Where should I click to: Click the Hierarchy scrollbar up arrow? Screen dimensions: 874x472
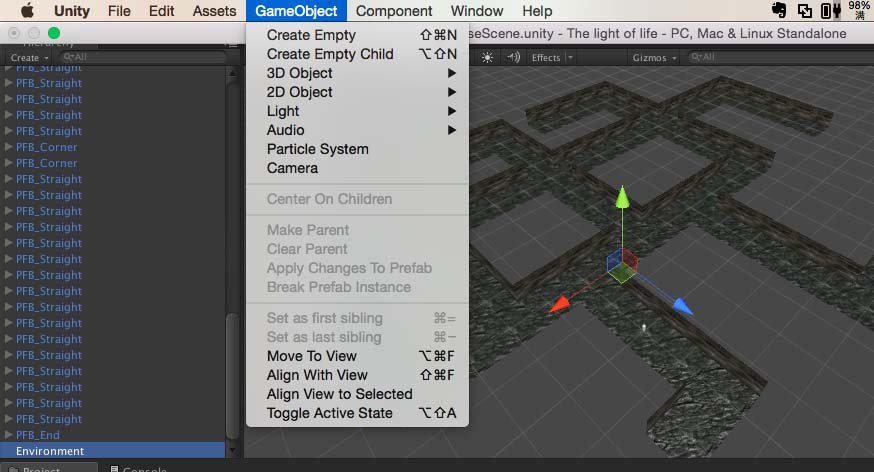[232, 73]
